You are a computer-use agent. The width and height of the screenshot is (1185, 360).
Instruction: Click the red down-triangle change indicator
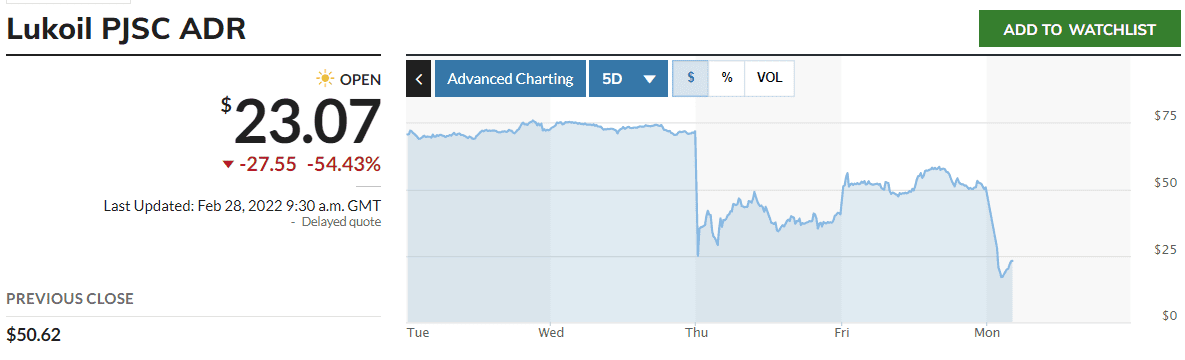pos(228,165)
